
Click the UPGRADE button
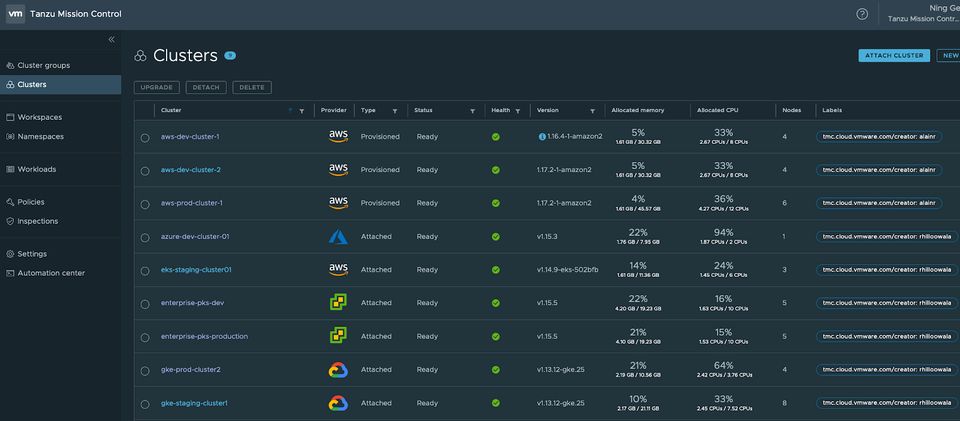pos(157,88)
